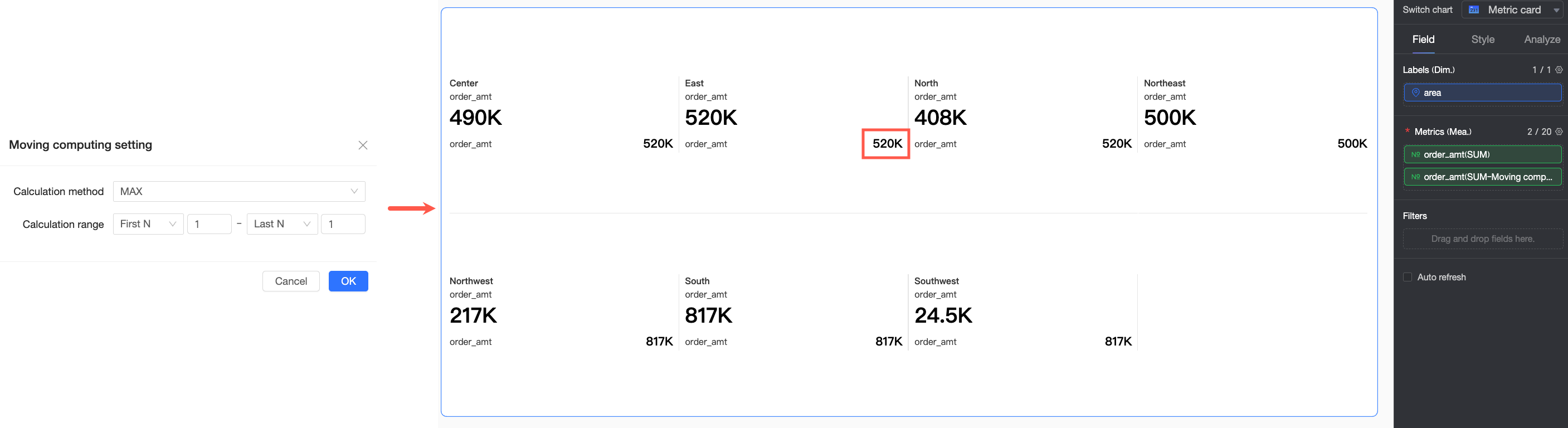
Task: Click the First N number input field
Action: pyautogui.click(x=209, y=224)
